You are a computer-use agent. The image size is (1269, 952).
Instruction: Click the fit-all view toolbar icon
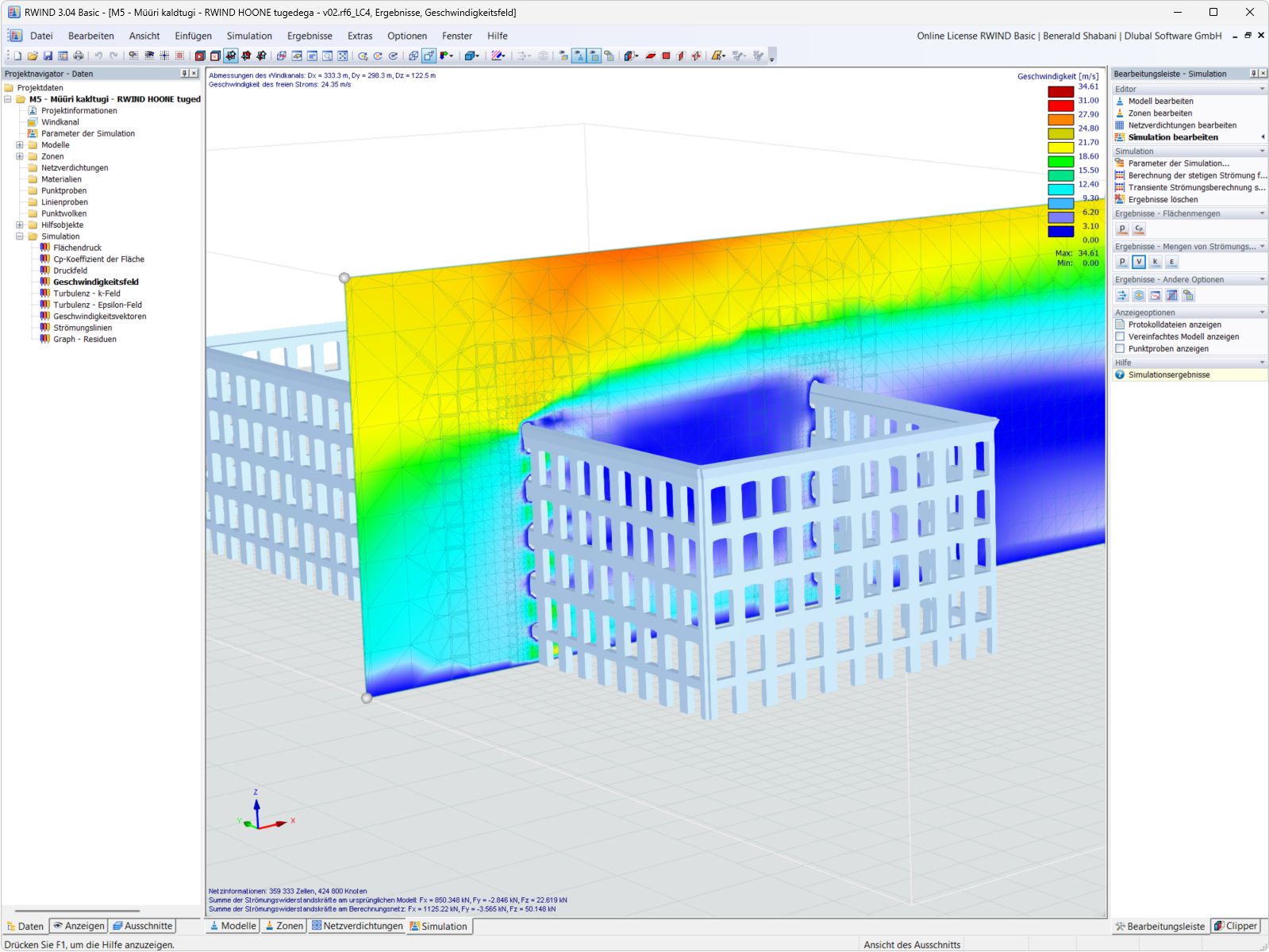click(x=342, y=56)
